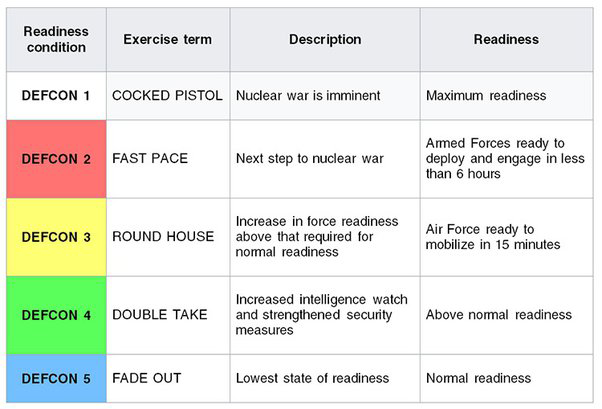This screenshot has height=409, width=602.
Task: Select the ROUND HOUSE cell
Action: (x=168, y=237)
